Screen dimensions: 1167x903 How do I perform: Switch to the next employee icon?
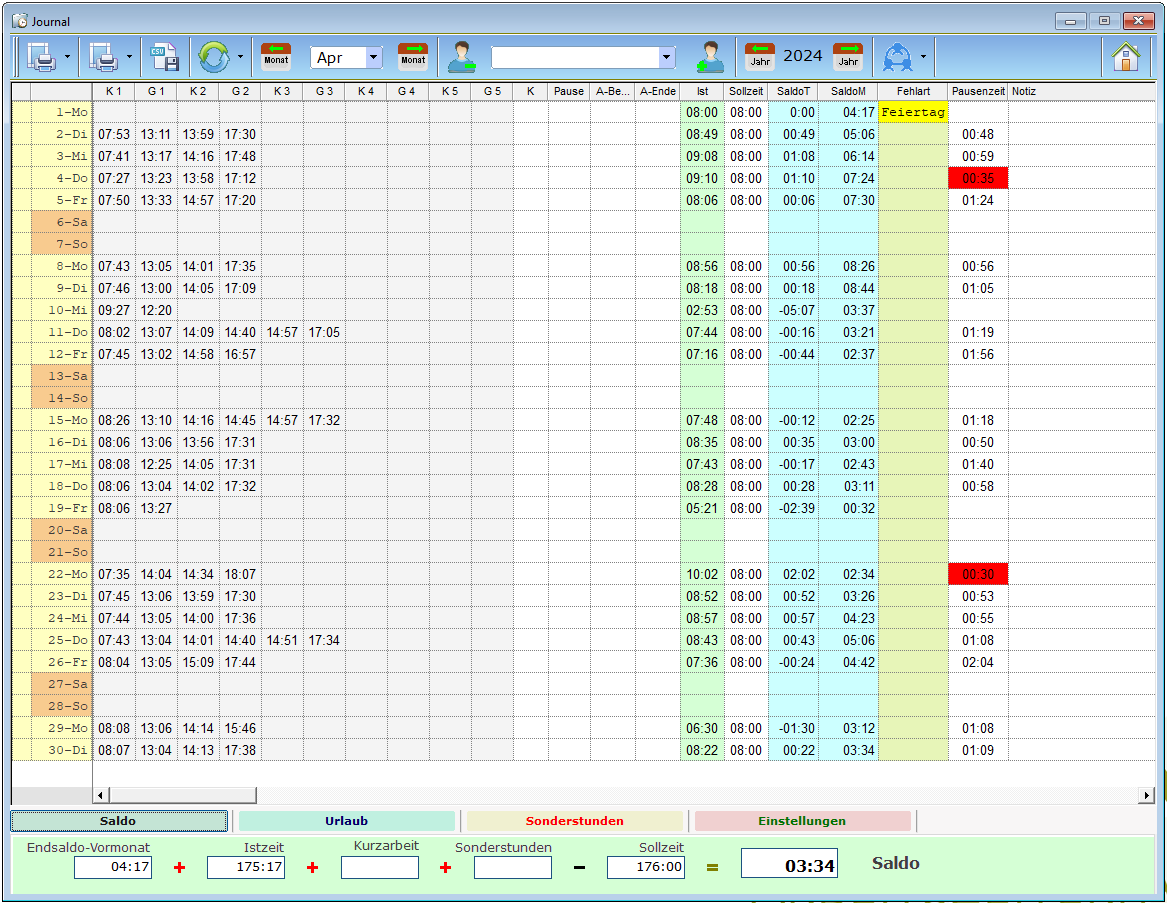pyautogui.click(x=710, y=57)
